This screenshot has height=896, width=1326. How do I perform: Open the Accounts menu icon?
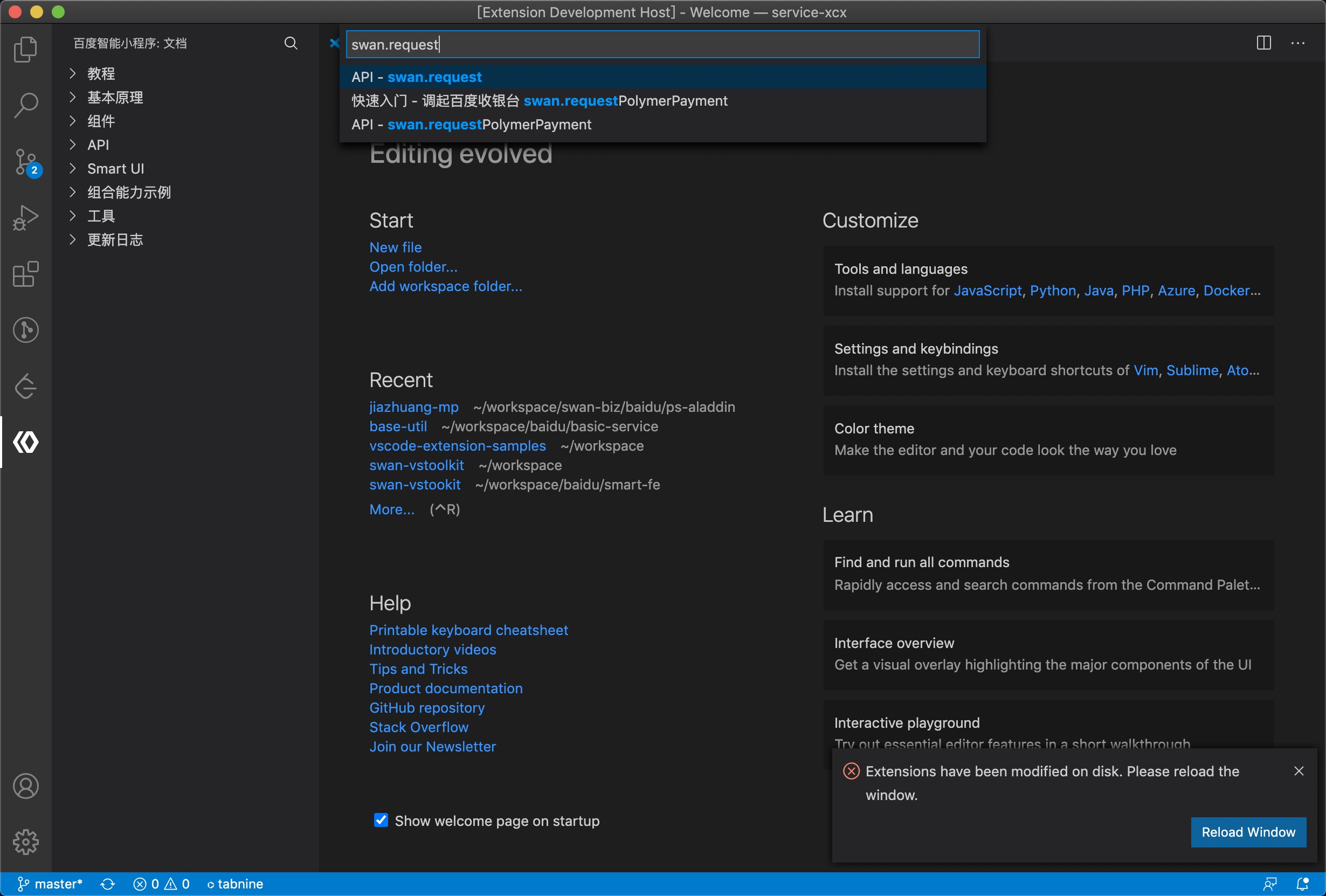click(26, 786)
